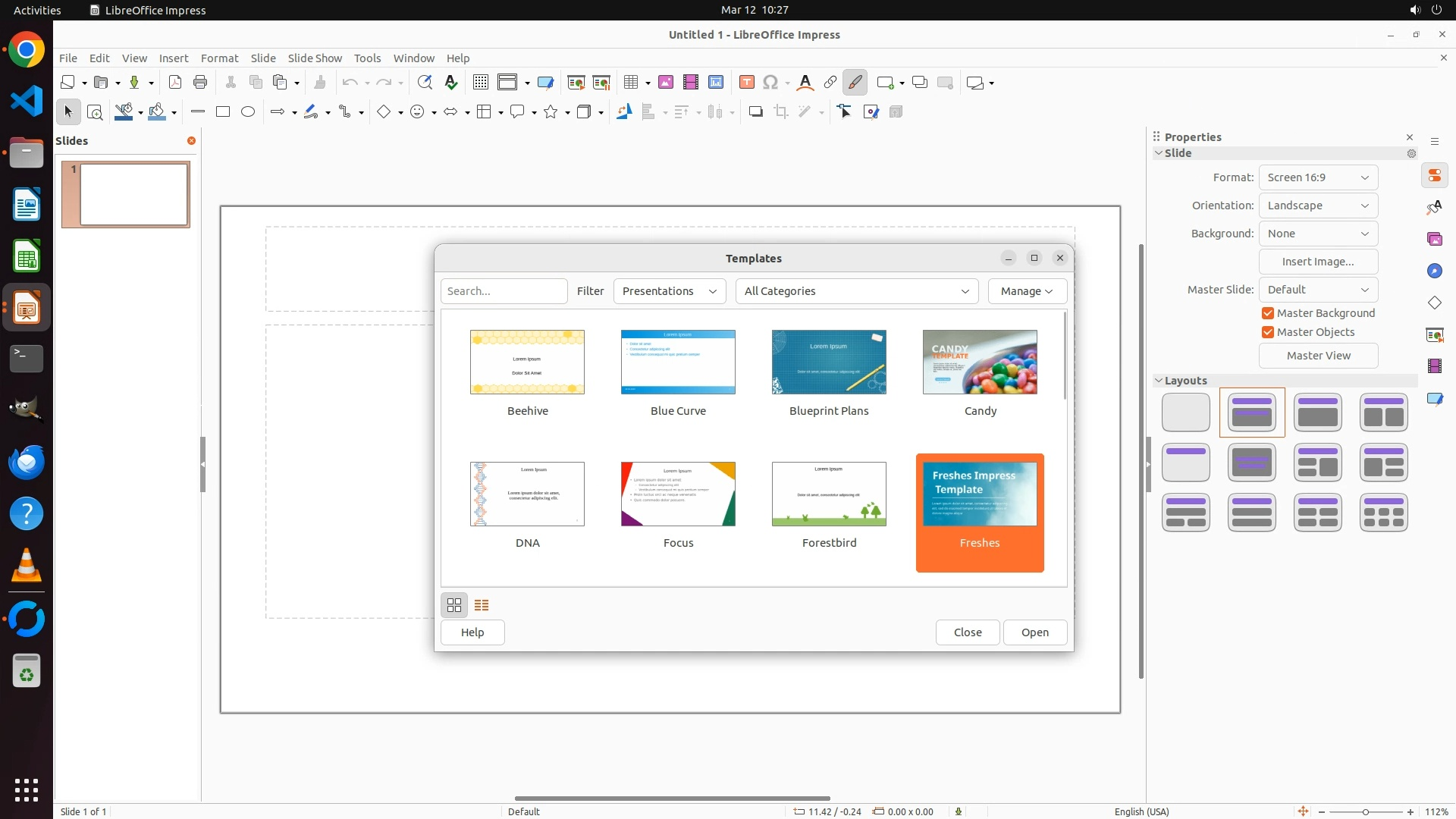Click the Insert Table icon
The image size is (1456, 819).
631,83
